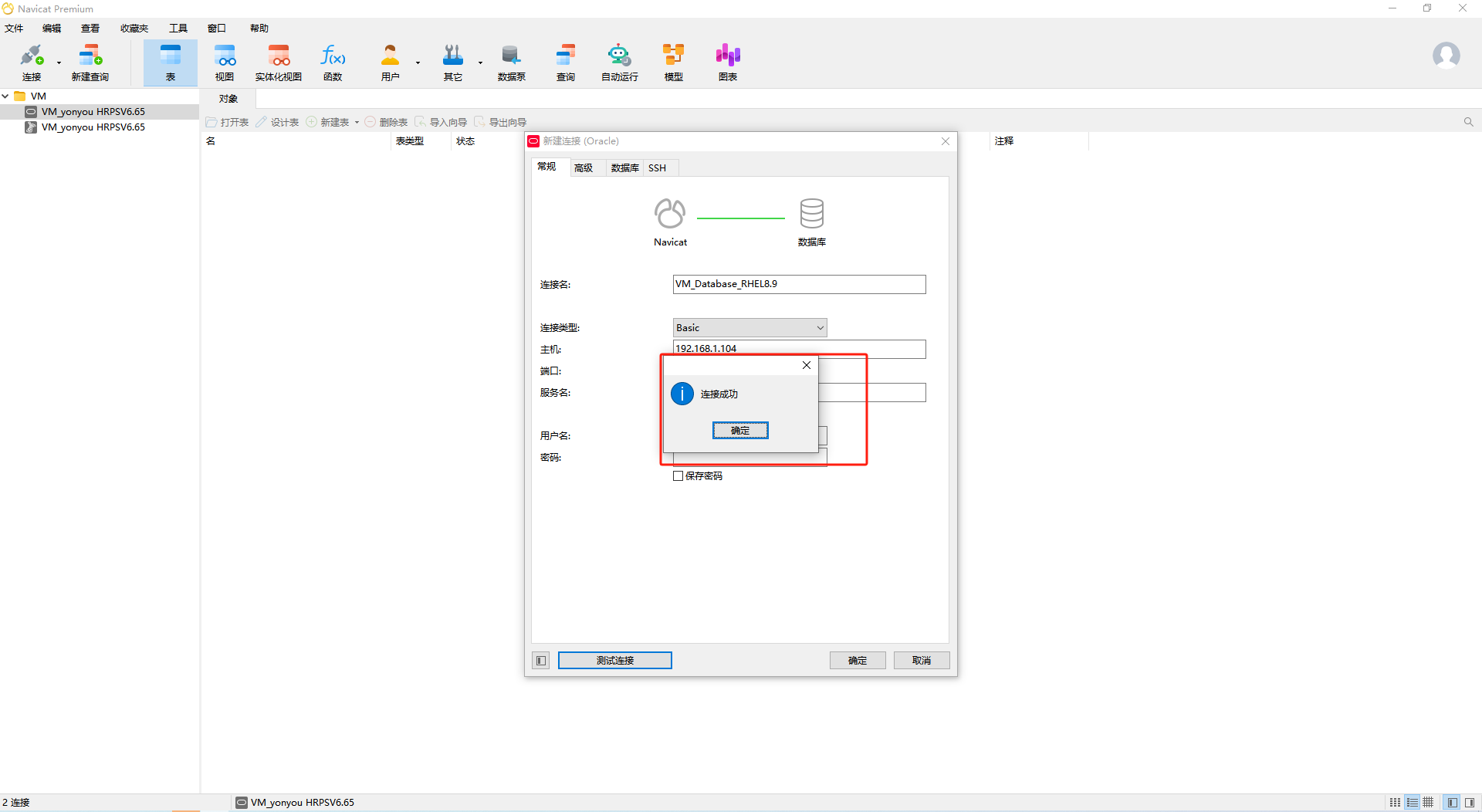
Task: Click 新建表 in object toolbar
Action: (x=328, y=123)
